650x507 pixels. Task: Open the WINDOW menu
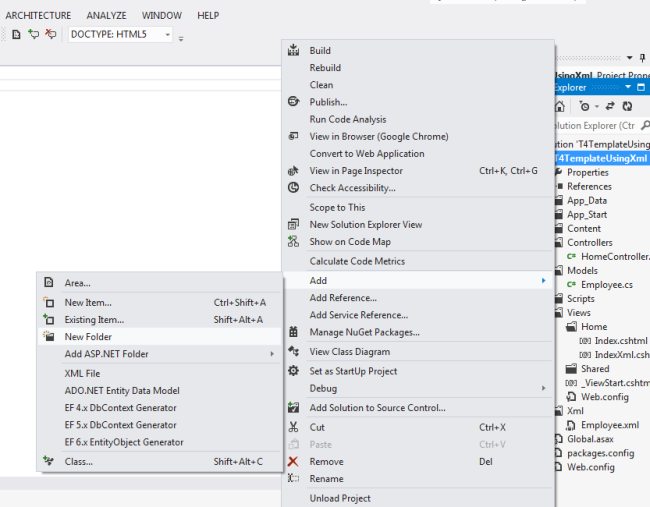pos(162,15)
